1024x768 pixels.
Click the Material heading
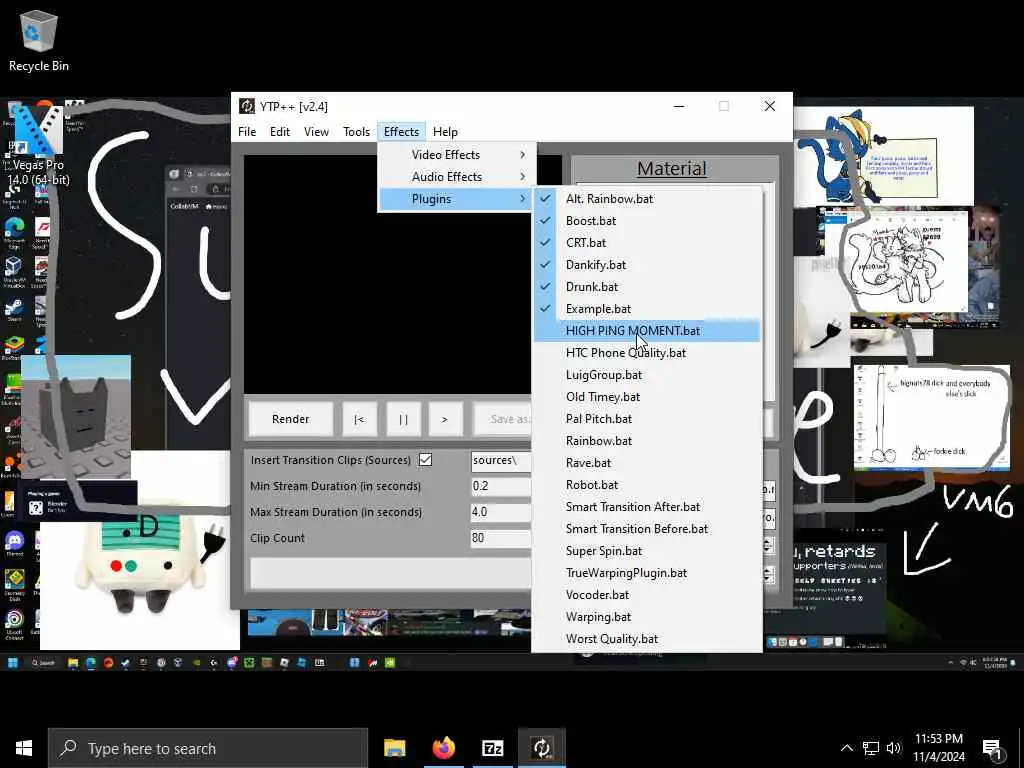pos(671,168)
